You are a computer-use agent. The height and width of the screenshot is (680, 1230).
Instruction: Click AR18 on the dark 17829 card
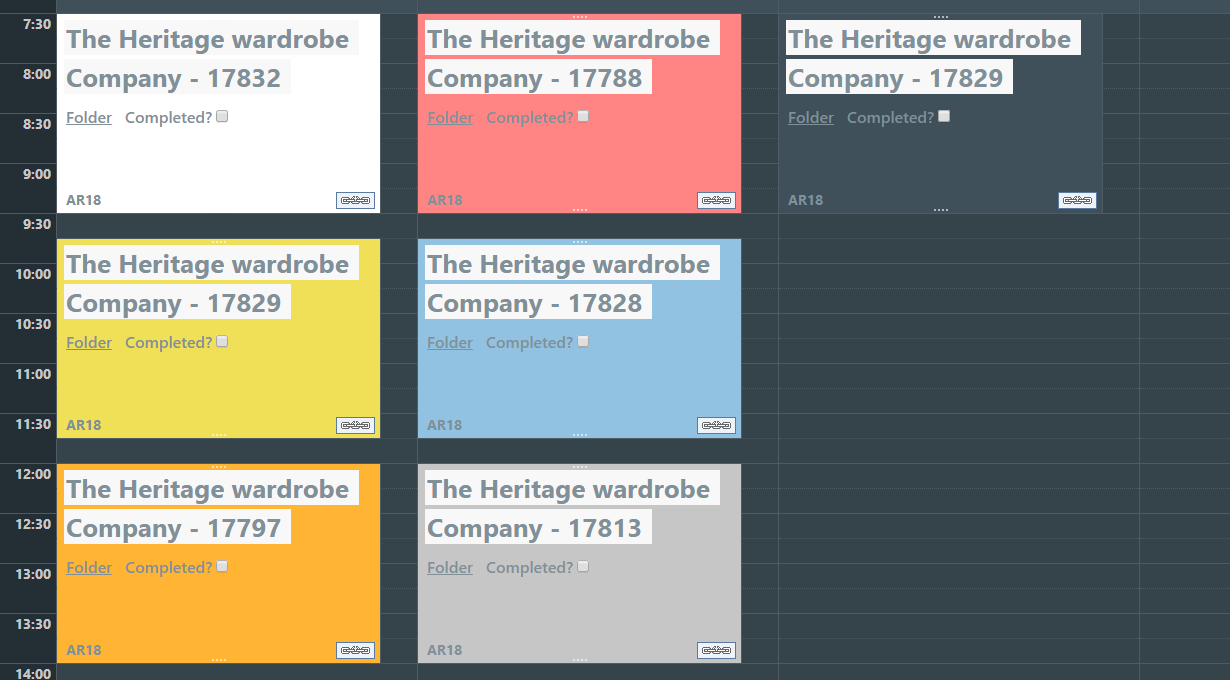pos(806,200)
